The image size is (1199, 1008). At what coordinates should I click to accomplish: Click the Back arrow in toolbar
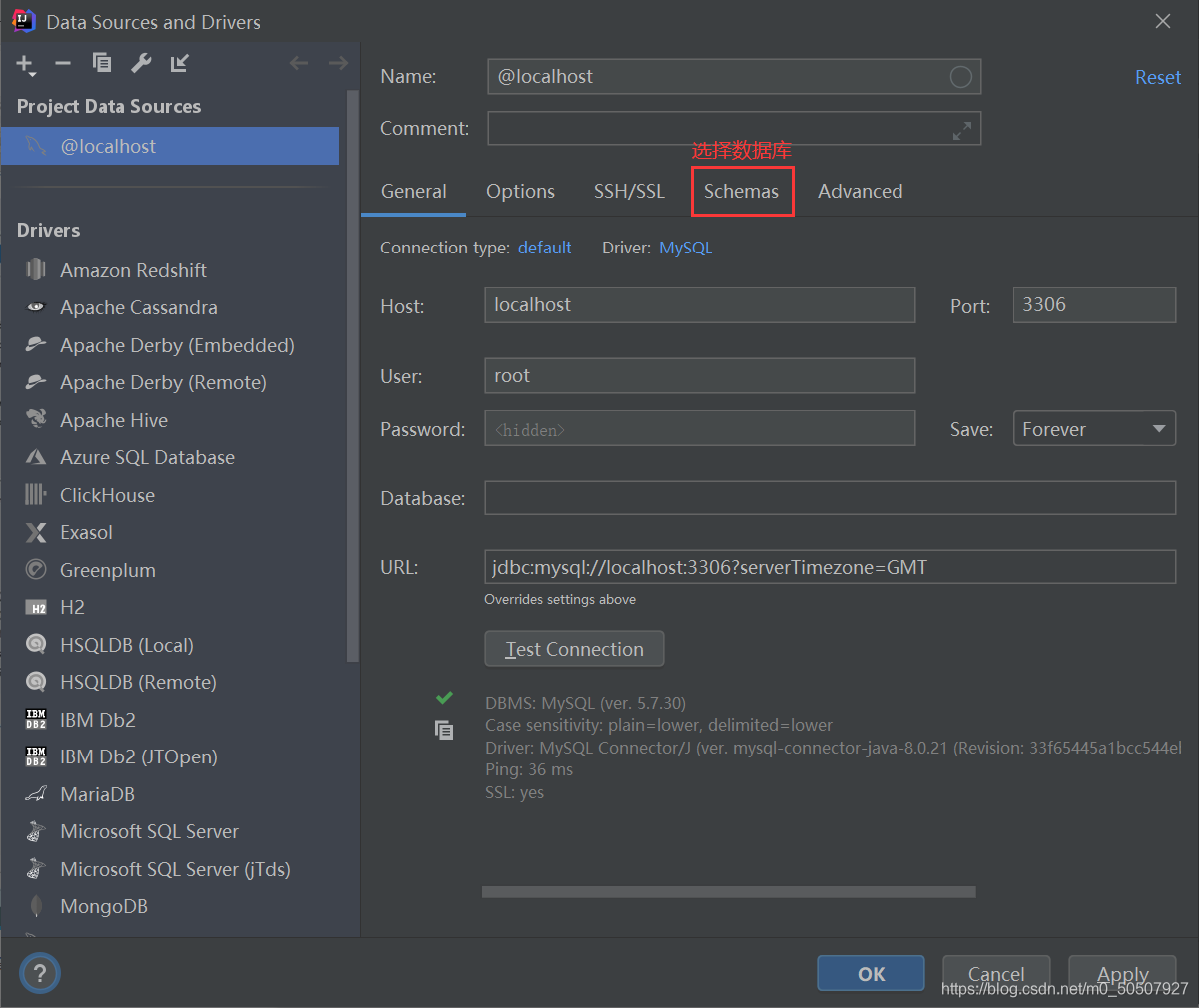click(x=299, y=63)
